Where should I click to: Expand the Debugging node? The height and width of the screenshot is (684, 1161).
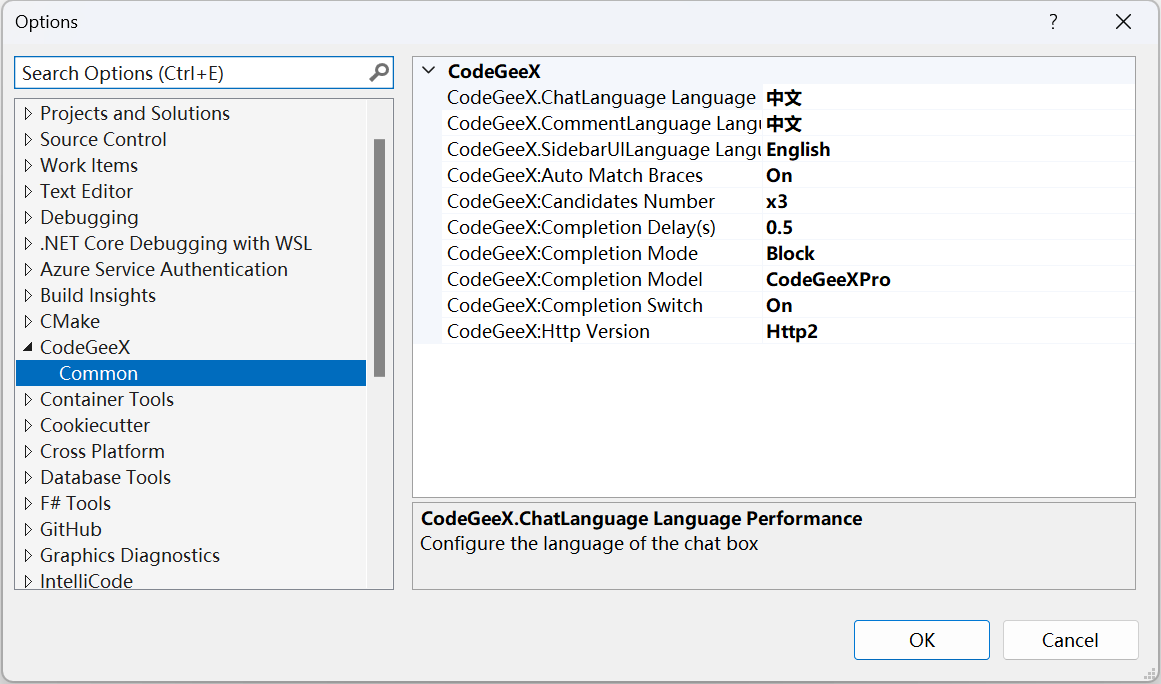click(28, 218)
